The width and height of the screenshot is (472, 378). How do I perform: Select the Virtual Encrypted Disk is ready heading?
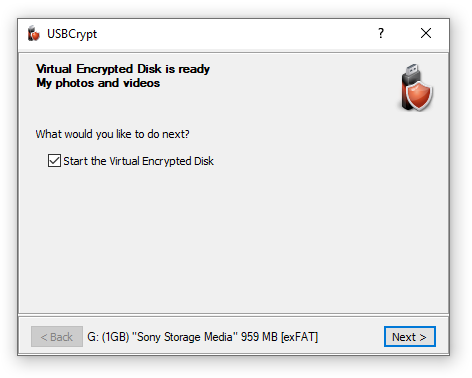(123, 69)
